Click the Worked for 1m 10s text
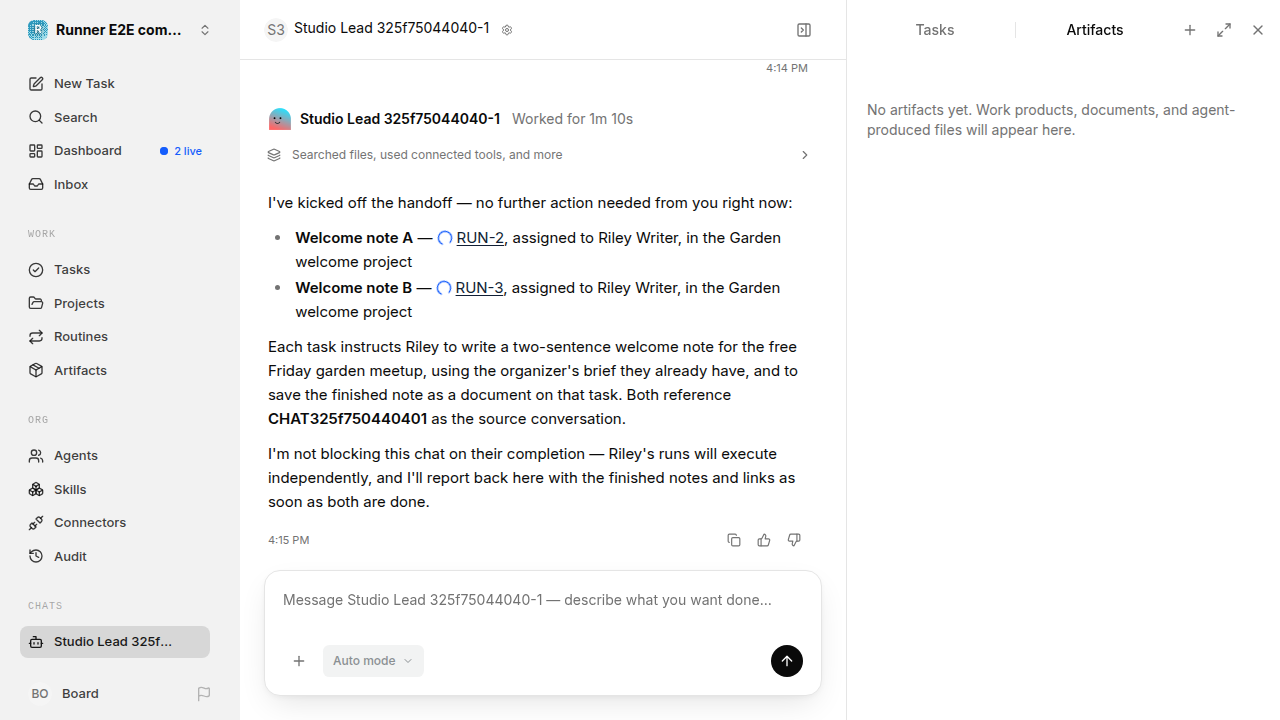This screenshot has width=1280, height=720. [572, 119]
